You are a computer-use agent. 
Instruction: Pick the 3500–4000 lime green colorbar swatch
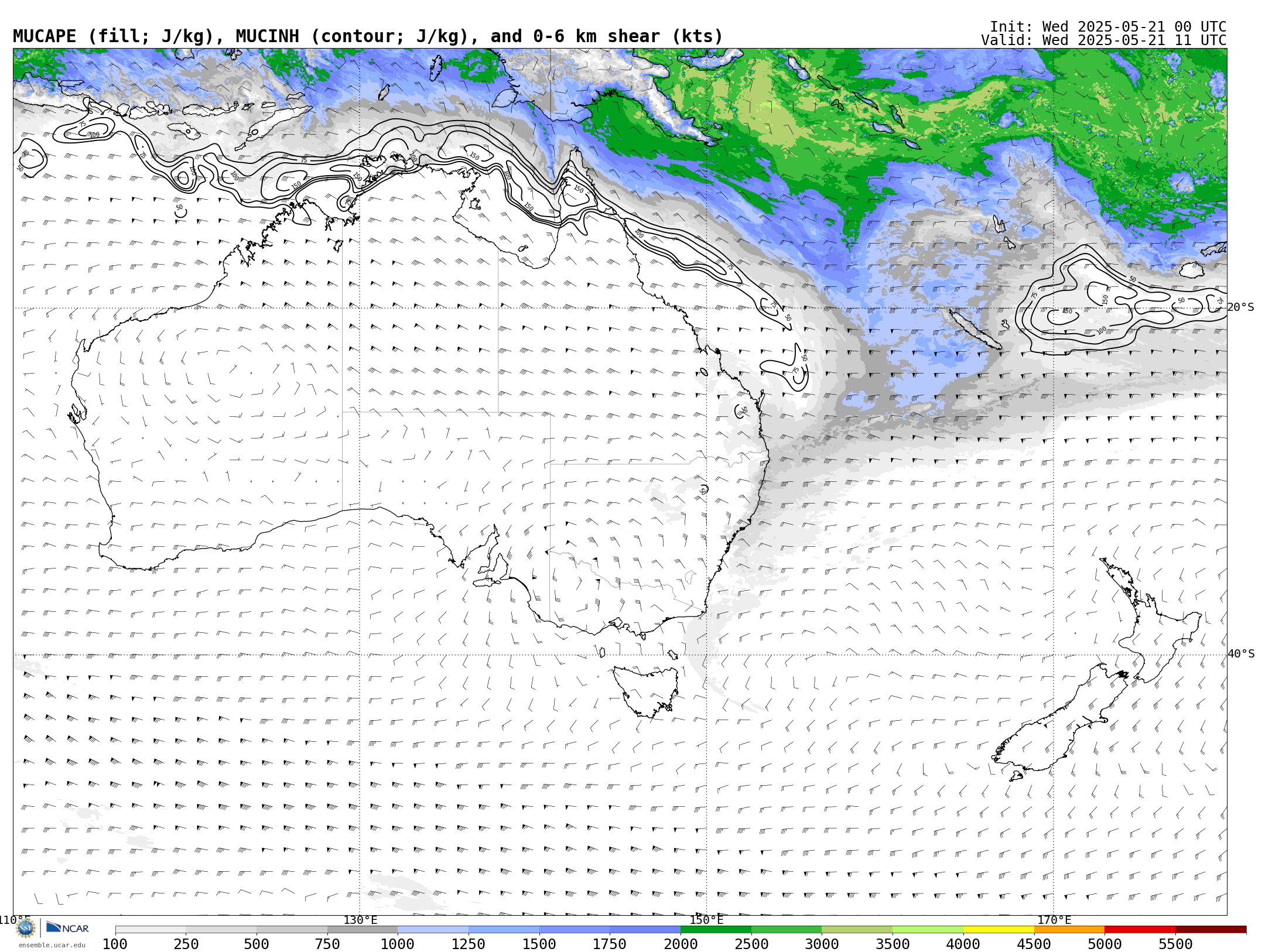tap(928, 930)
